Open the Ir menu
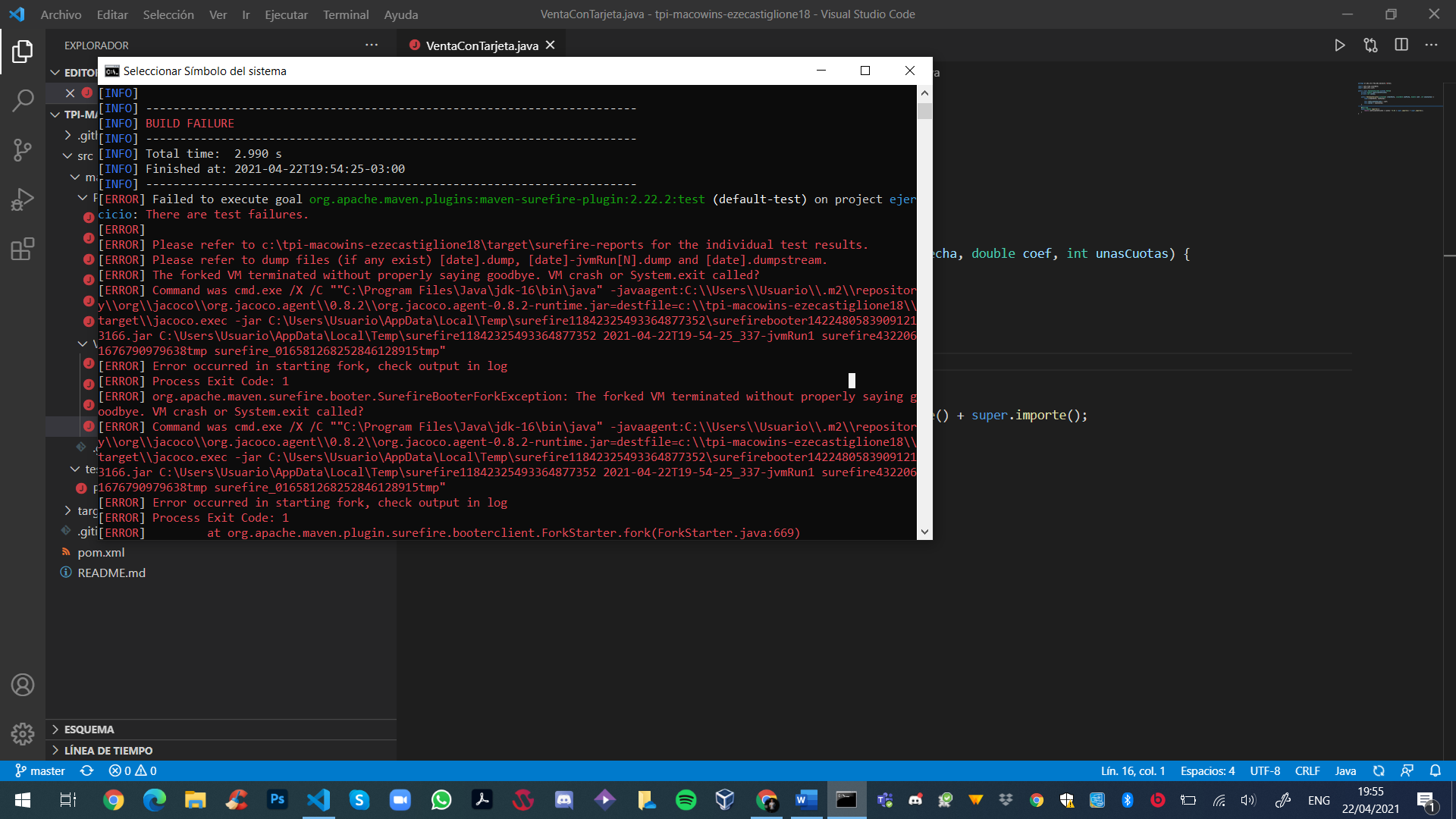 [x=246, y=14]
